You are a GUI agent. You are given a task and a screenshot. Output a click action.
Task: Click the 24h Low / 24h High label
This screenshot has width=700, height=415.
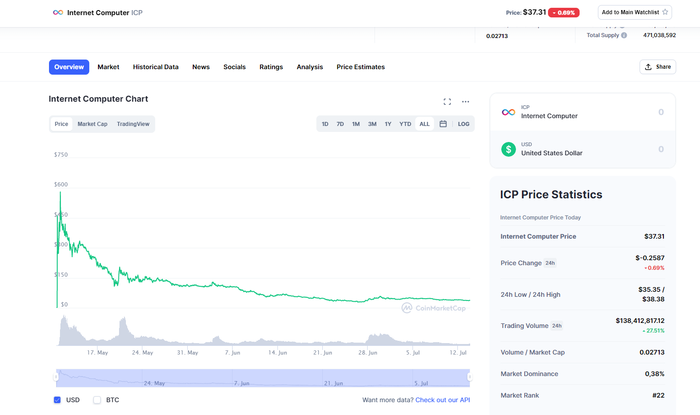click(530, 295)
